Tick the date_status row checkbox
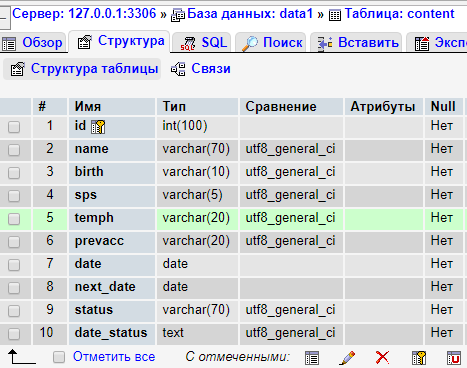467x368 pixels. tap(14, 334)
